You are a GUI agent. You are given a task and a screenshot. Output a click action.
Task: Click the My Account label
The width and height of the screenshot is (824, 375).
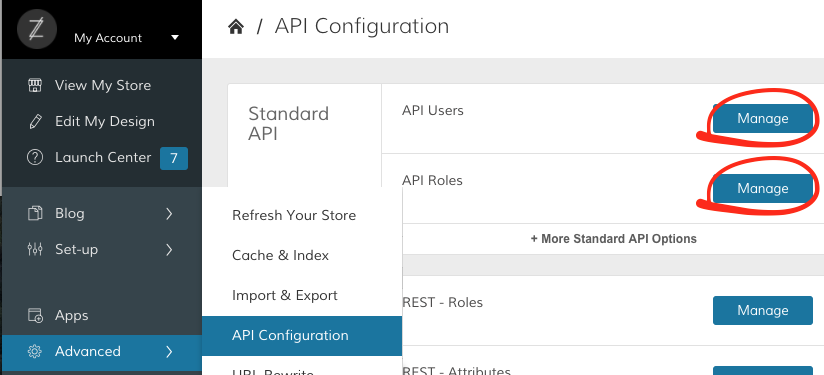click(108, 38)
